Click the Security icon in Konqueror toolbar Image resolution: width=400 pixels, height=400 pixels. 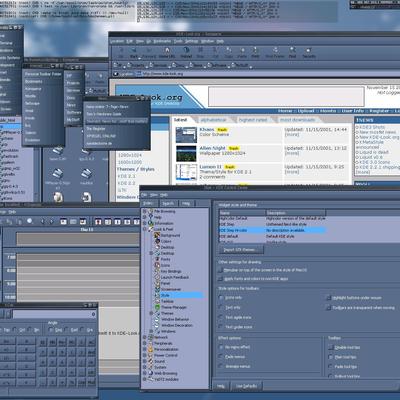[308, 50]
